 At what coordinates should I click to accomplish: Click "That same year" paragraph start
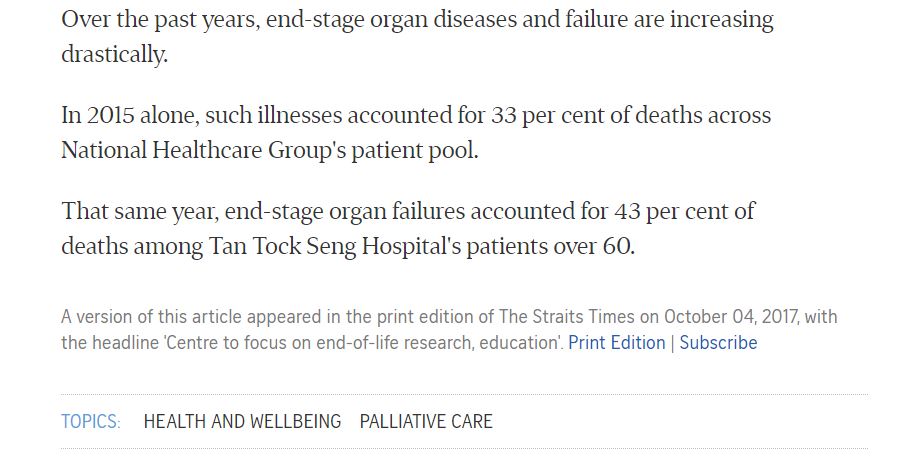138,211
